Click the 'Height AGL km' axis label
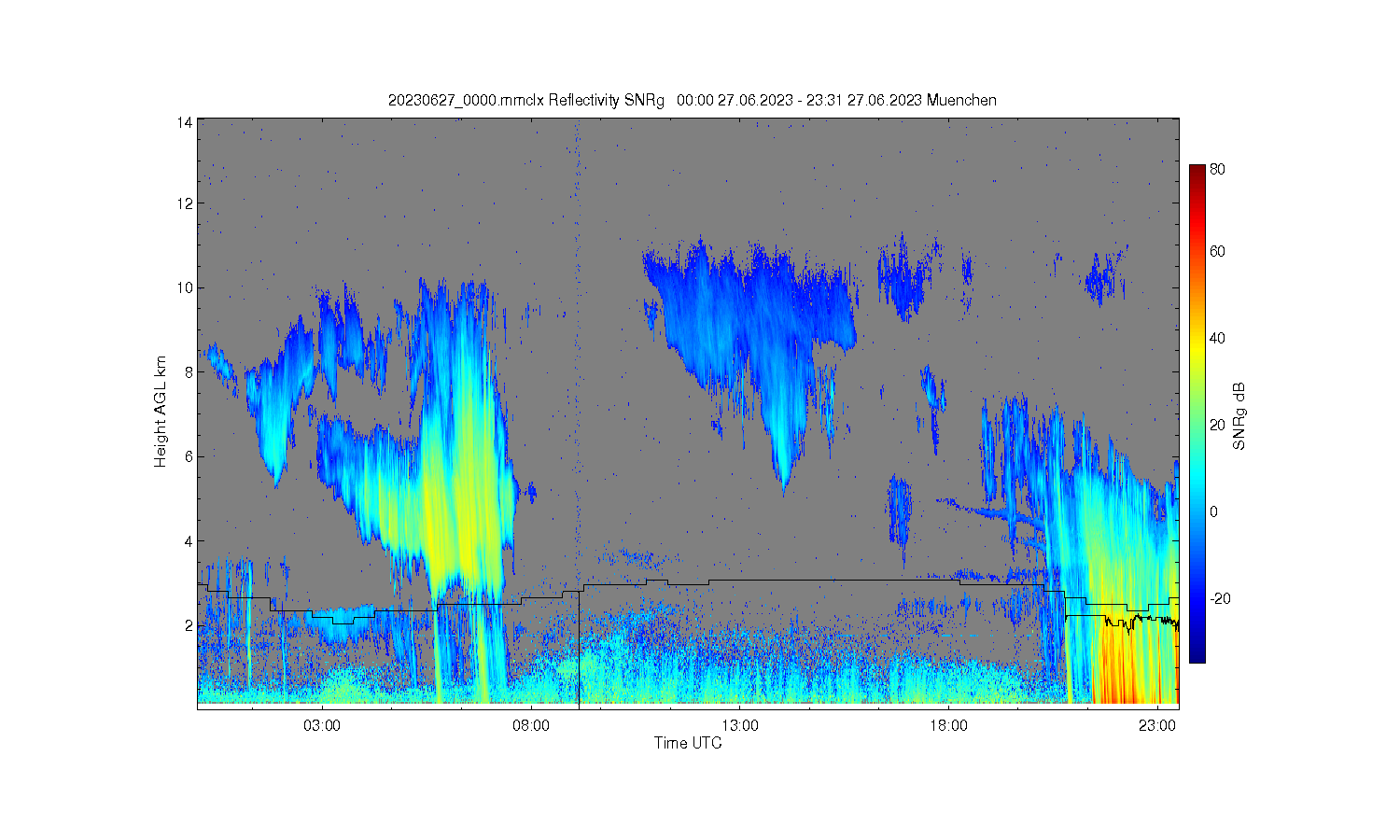Screen dimensions: 1400x840 click(161, 412)
